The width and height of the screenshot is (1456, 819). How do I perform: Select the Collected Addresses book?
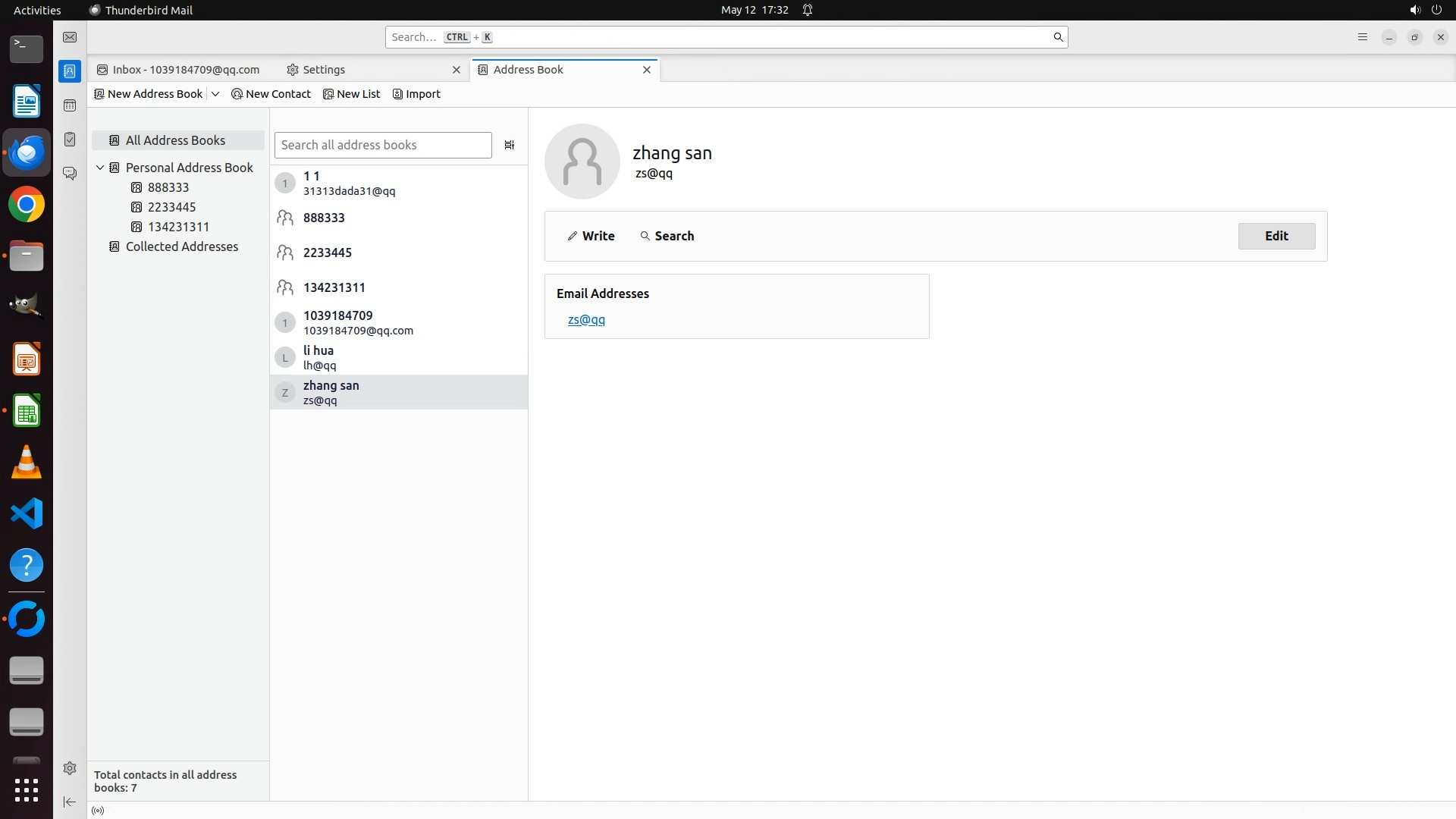point(181,246)
